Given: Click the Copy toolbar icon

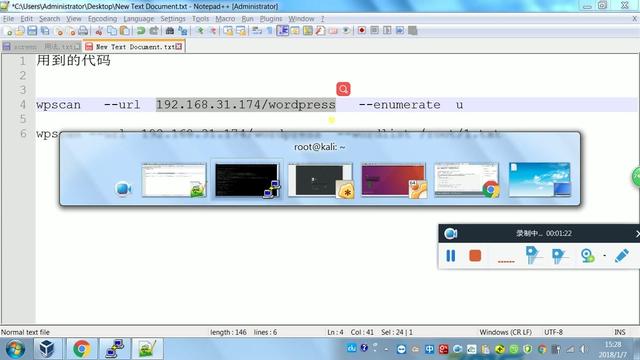Looking at the screenshot, I should (x=112, y=31).
